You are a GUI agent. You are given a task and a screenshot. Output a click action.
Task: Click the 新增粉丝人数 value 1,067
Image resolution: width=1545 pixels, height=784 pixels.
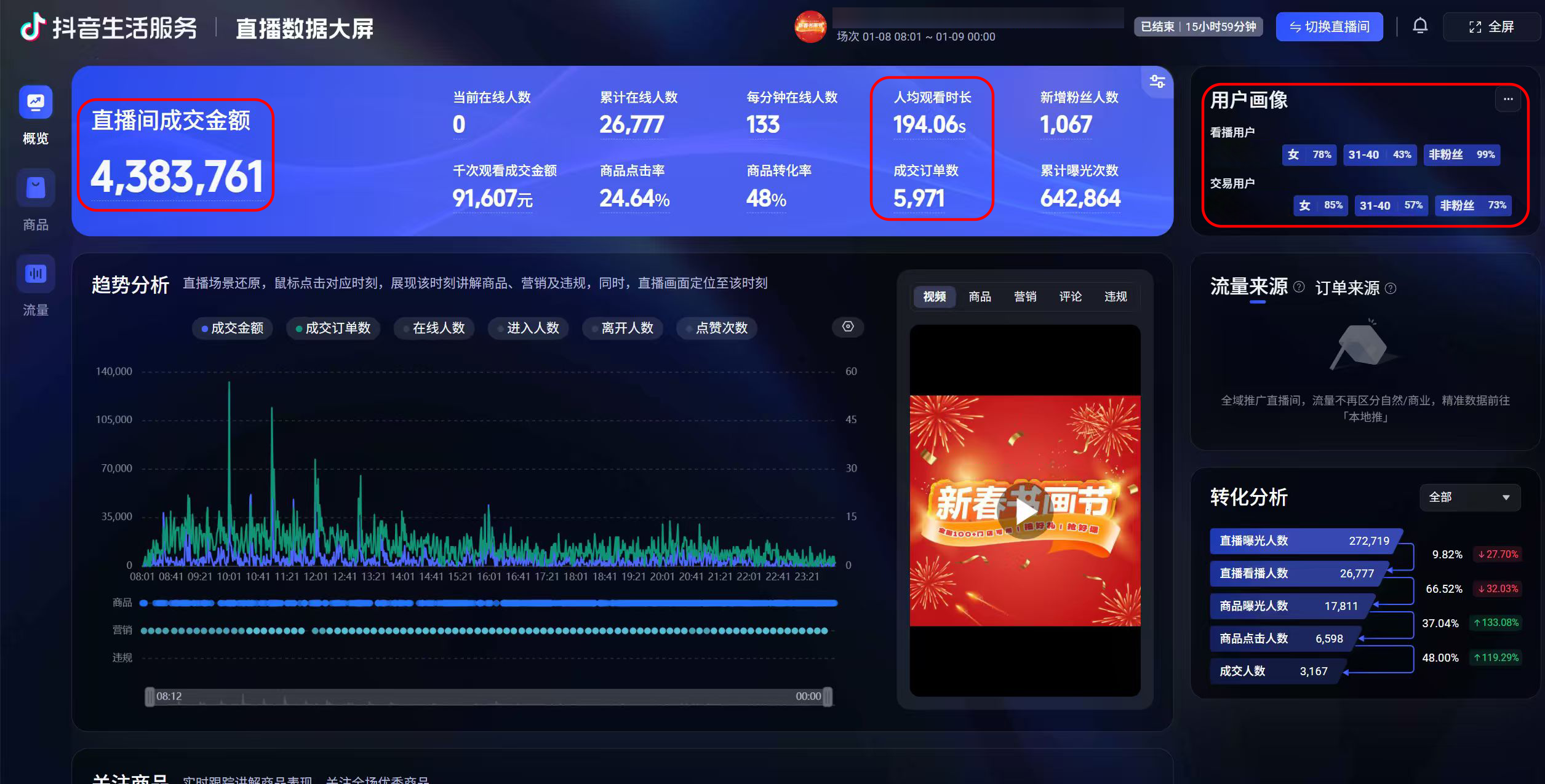pyautogui.click(x=1066, y=125)
